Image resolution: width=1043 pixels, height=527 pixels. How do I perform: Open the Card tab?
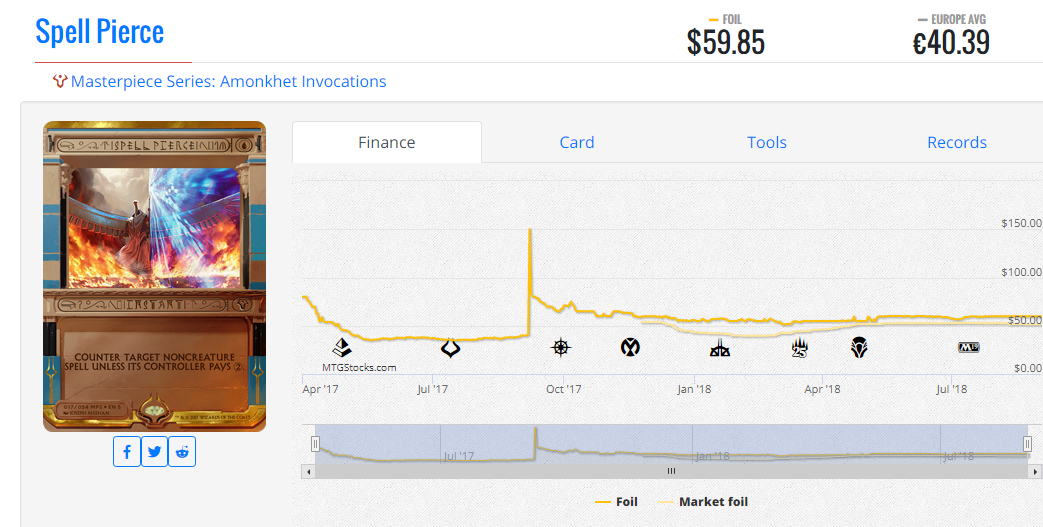pyautogui.click(x=577, y=142)
